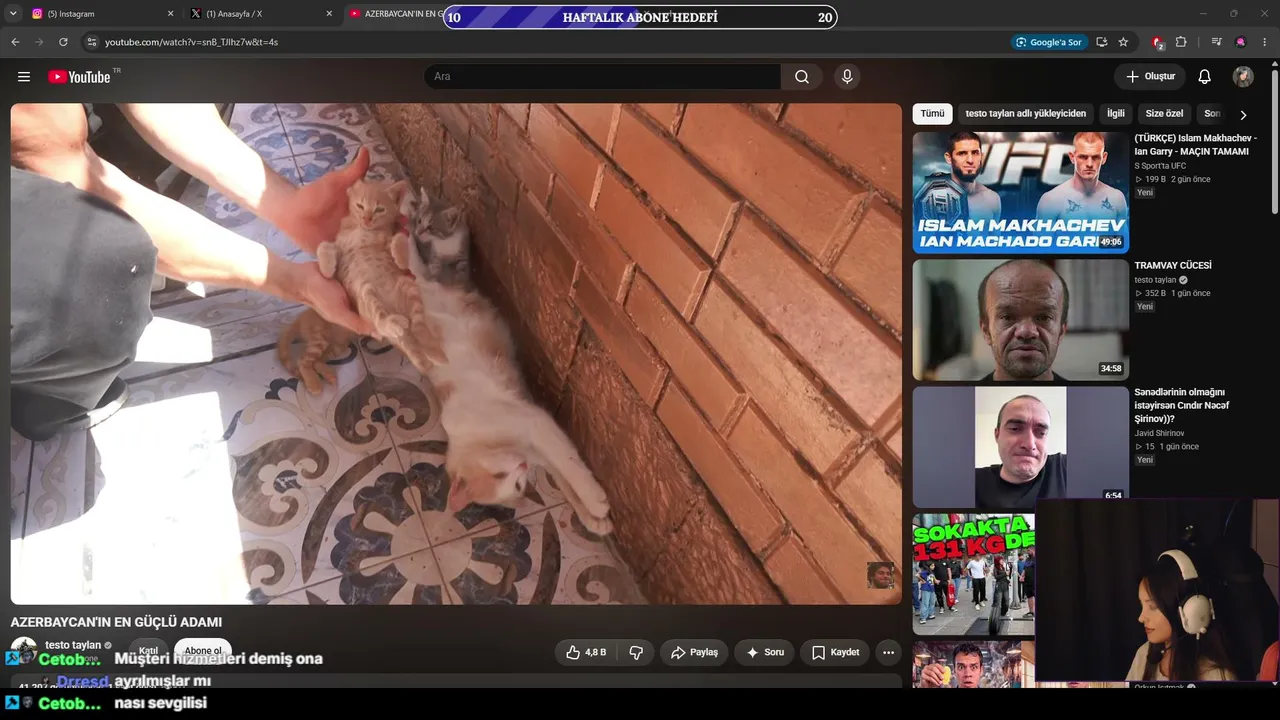Open the Islam Makhachev UFC video thumbnail
The width and height of the screenshot is (1280, 720).
tap(1020, 192)
